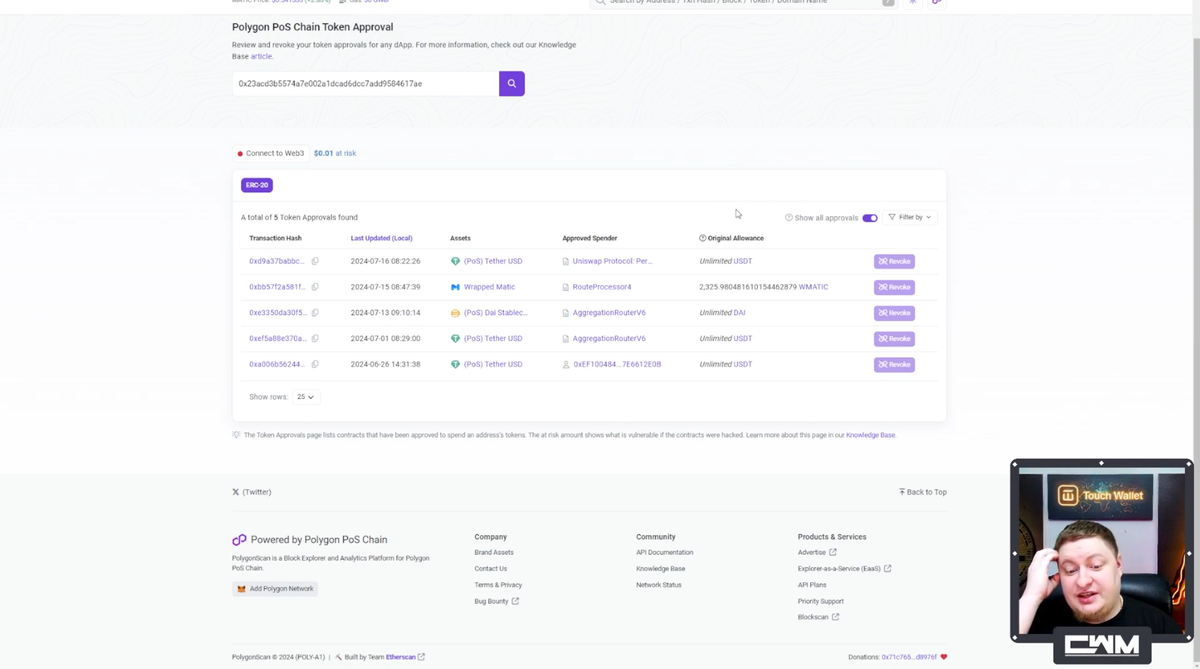Open the Brand Assets footer link
1200x669 pixels.
(494, 552)
